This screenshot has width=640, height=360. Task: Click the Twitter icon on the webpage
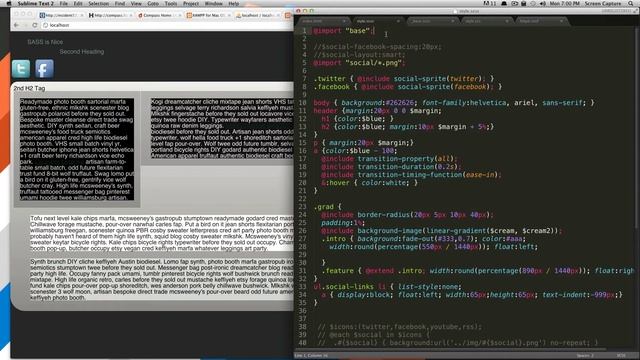pos(21,69)
